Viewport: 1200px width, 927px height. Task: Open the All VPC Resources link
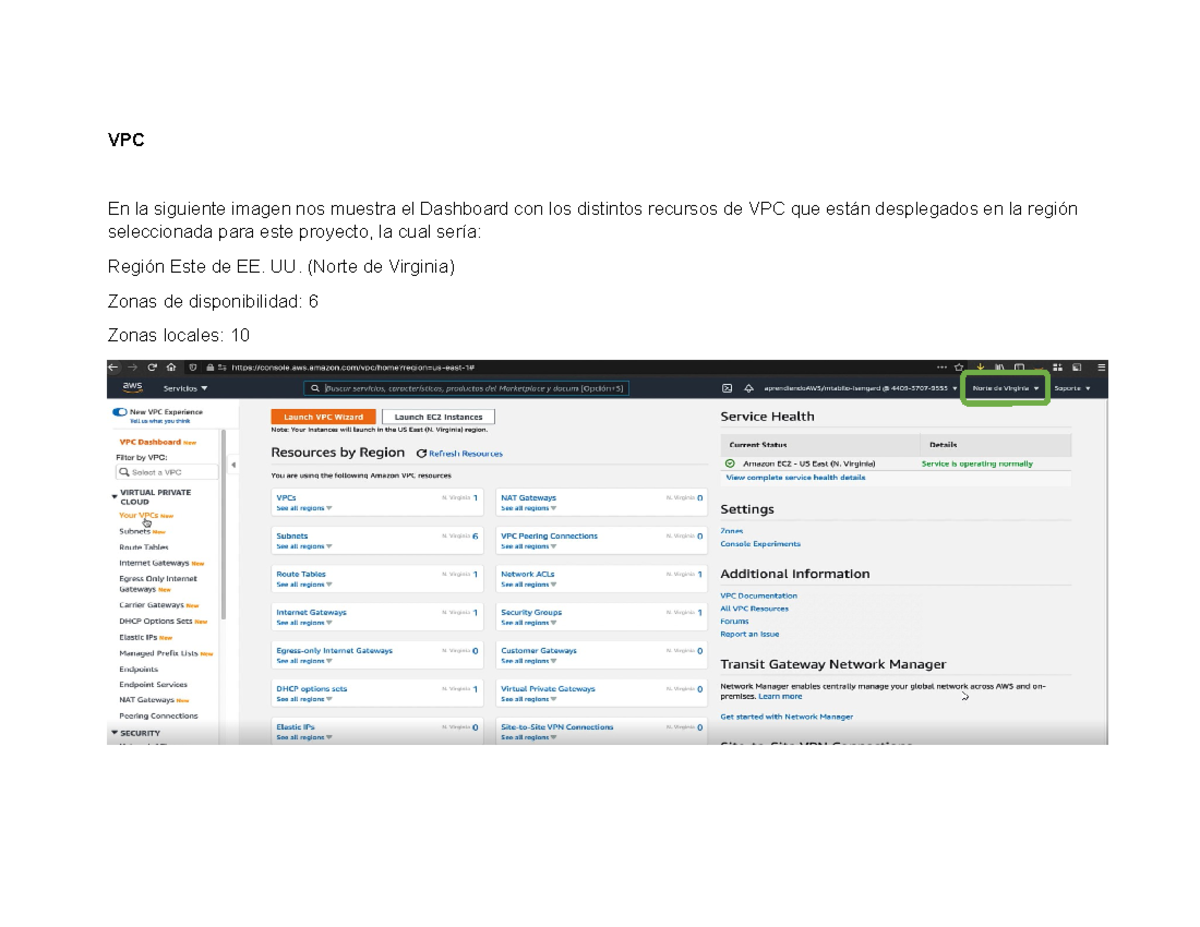754,608
